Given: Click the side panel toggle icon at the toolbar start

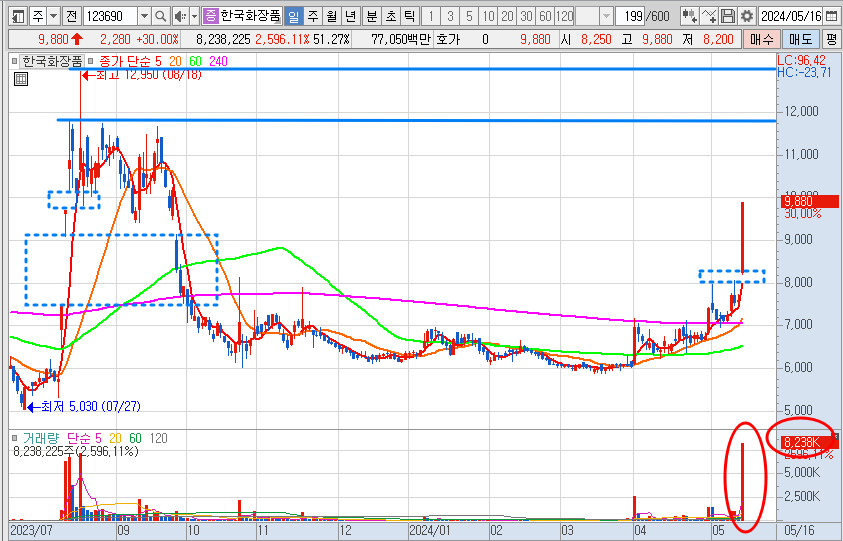Looking at the screenshot, I should tap(18, 16).
